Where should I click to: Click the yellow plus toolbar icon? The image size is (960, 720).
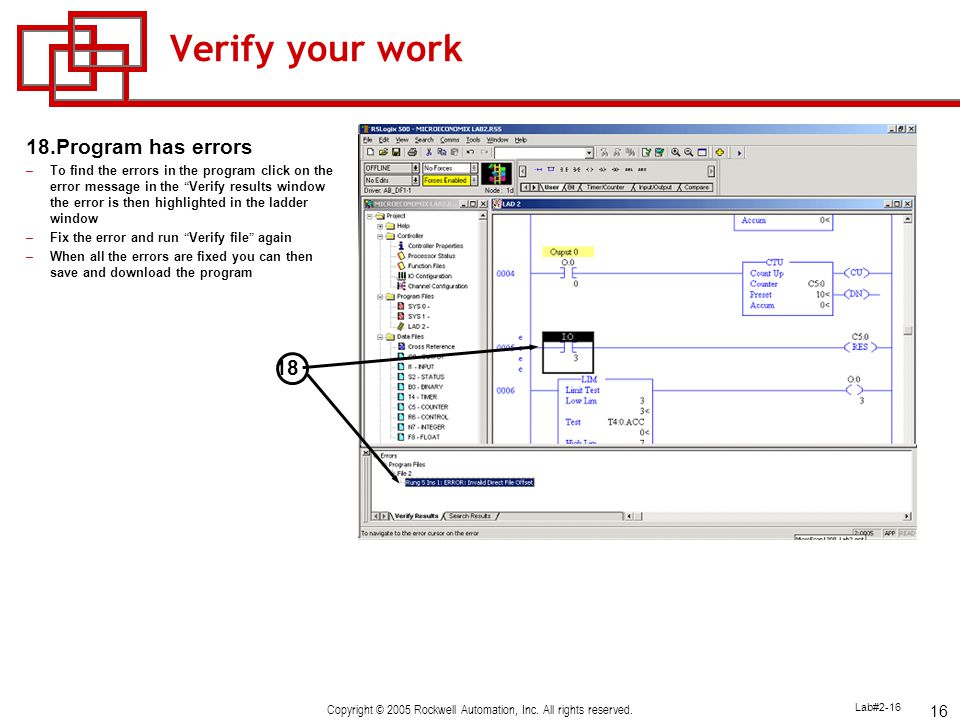(719, 152)
